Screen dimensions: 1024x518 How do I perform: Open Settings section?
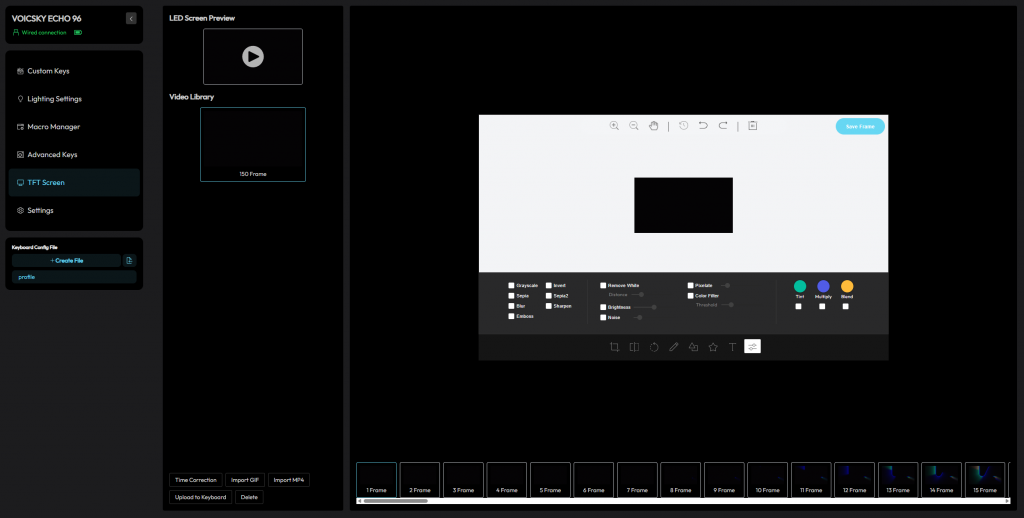tap(74, 210)
